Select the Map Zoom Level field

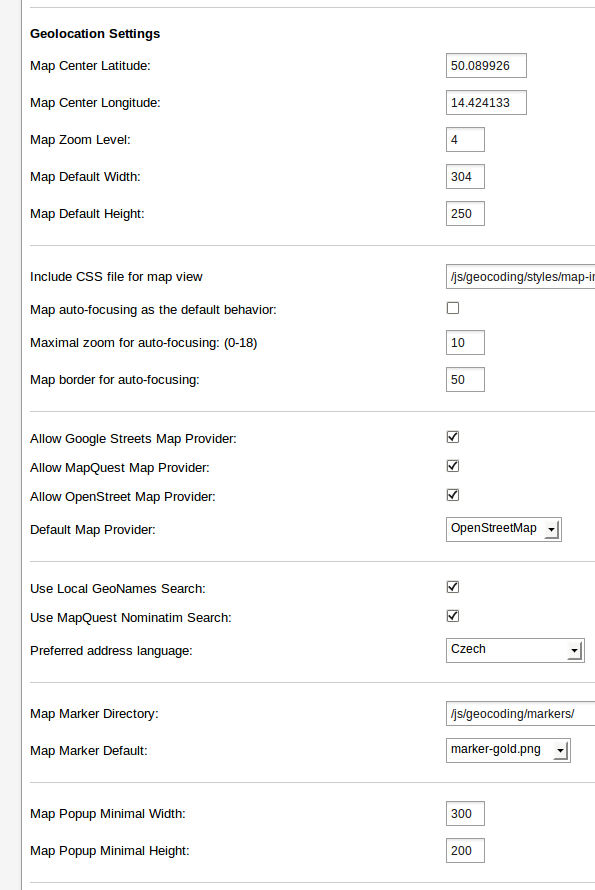(465, 140)
